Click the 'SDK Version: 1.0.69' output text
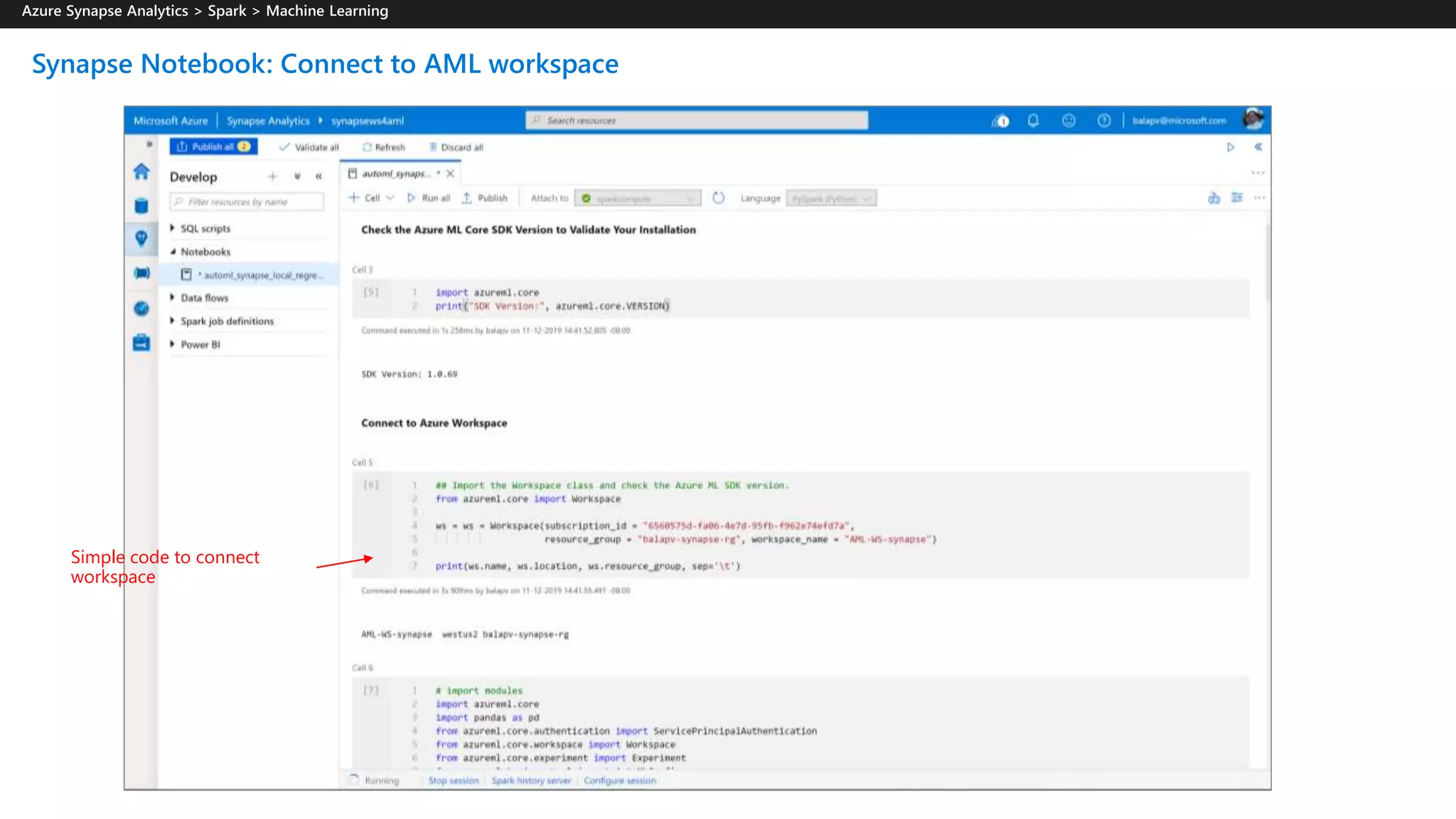Screen dimensions: 1456x819 (x=409, y=374)
